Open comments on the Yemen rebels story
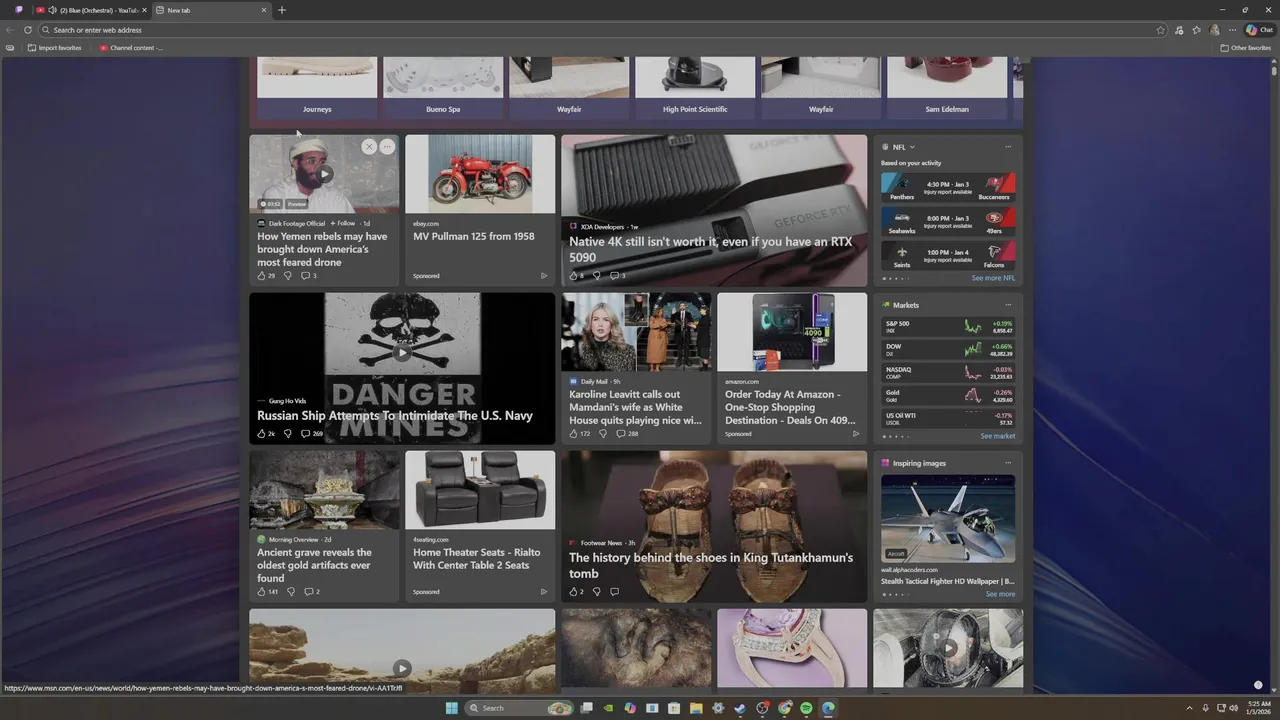This screenshot has width=1280, height=720. 309,276
